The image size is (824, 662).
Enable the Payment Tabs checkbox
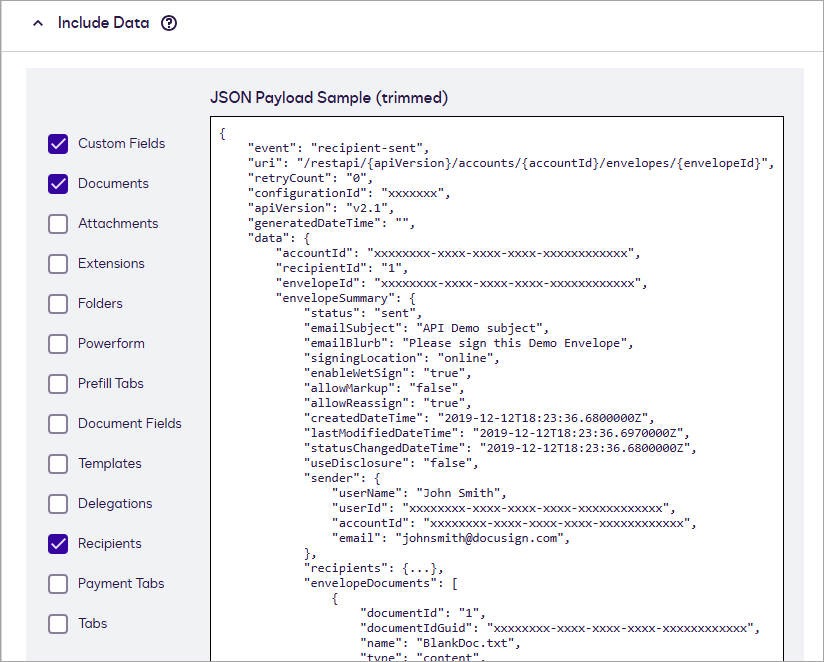click(x=58, y=583)
